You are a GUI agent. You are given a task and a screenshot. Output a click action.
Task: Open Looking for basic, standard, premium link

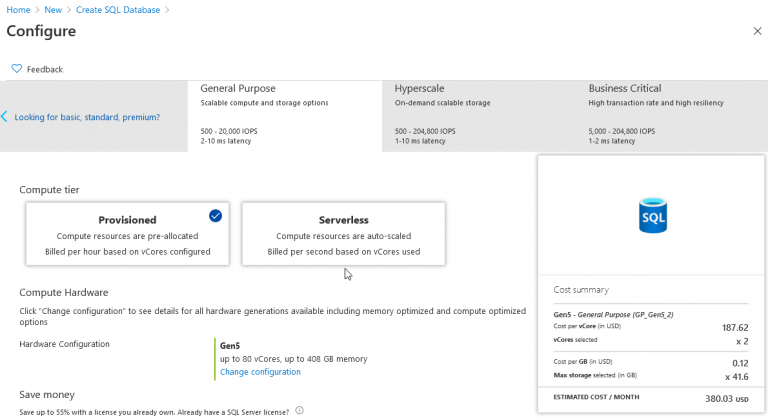pyautogui.click(x=87, y=117)
